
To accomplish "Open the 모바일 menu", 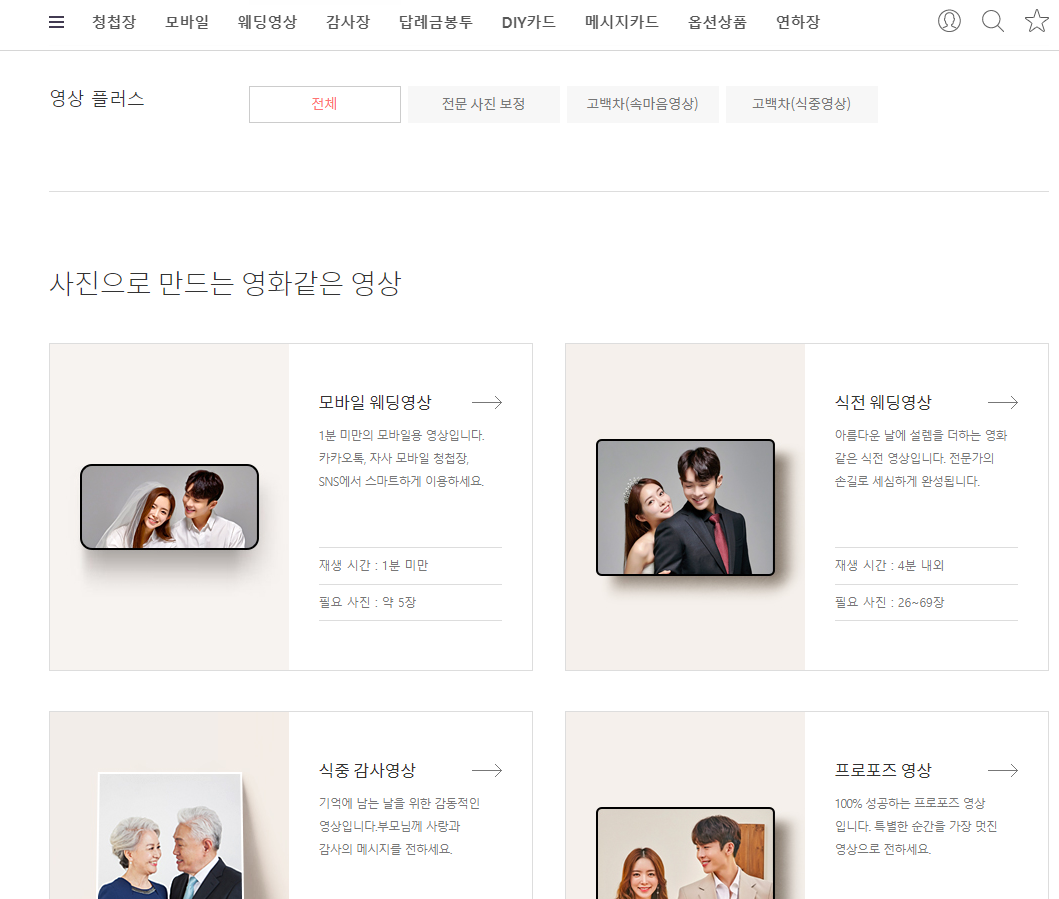I will click(187, 22).
